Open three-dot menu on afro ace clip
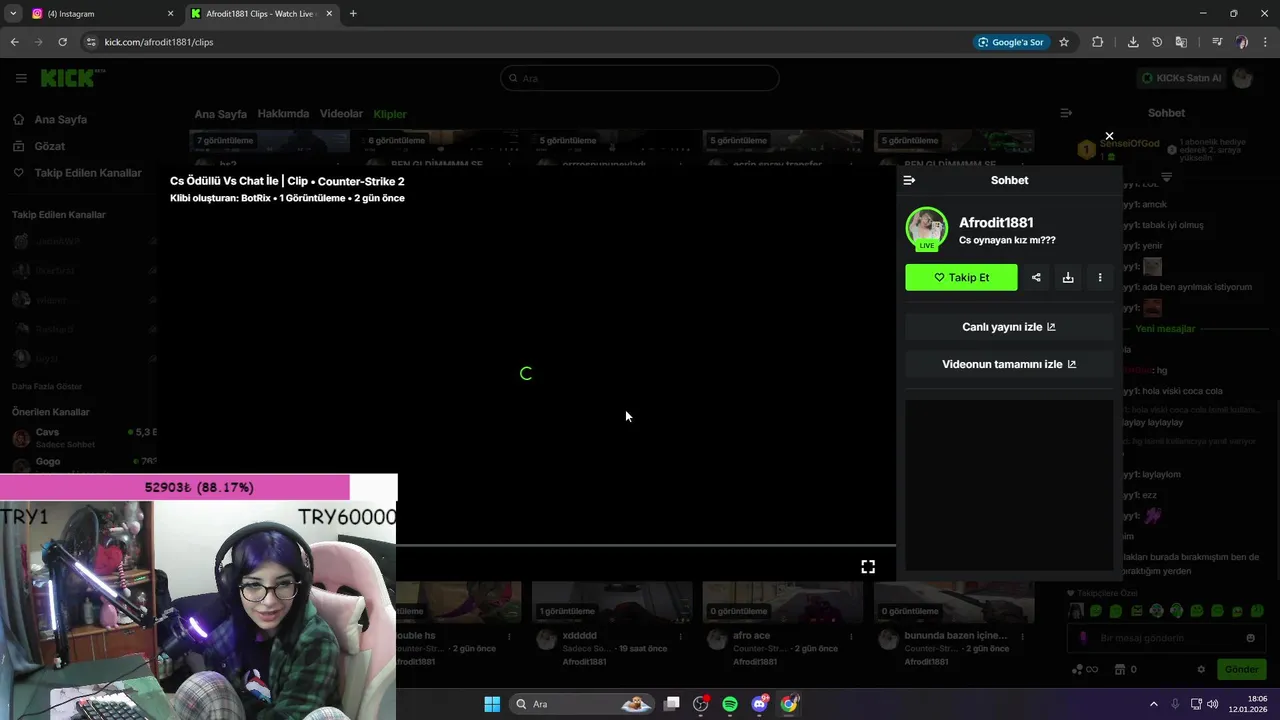The height and width of the screenshot is (720, 1280). pyautogui.click(x=851, y=636)
